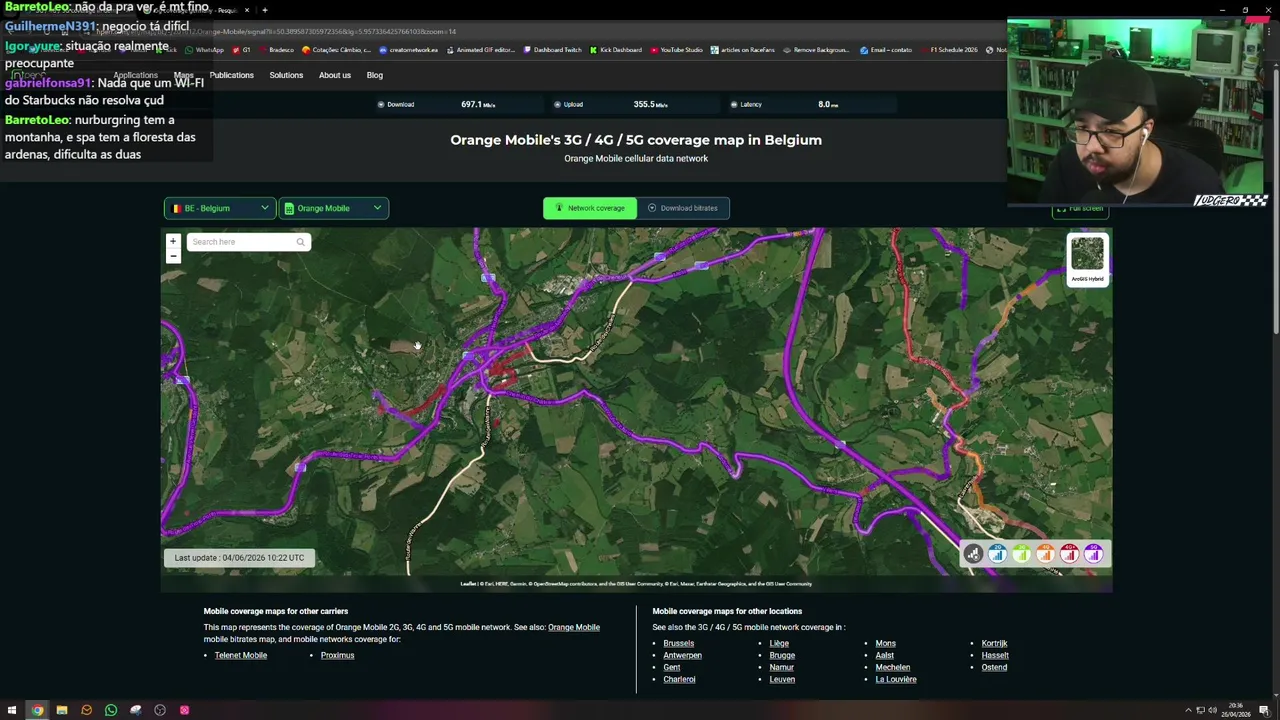The height and width of the screenshot is (720, 1280).
Task: Toggle the red 4G+ coverage layer icon
Action: coord(1069,554)
